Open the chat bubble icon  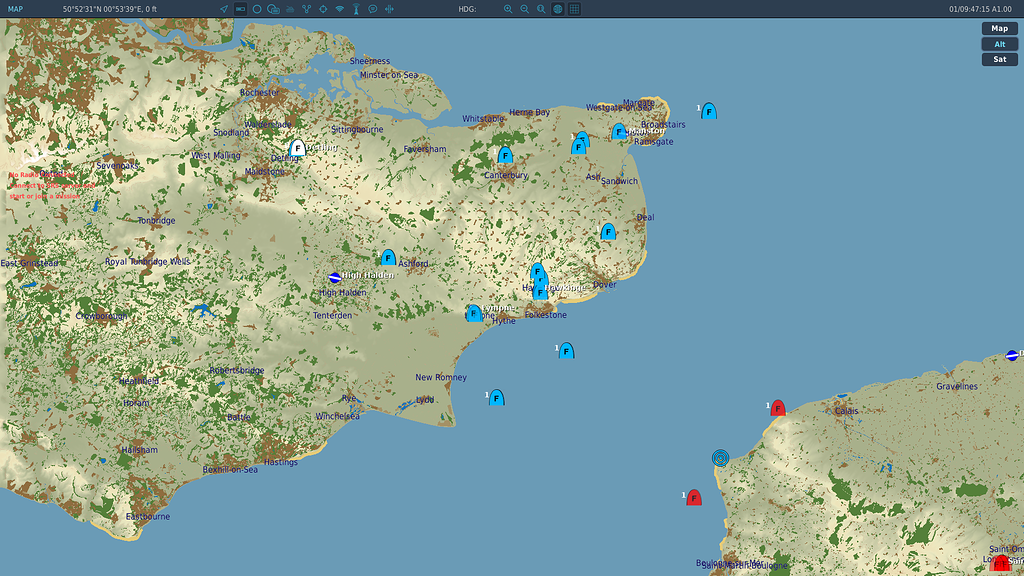(373, 9)
